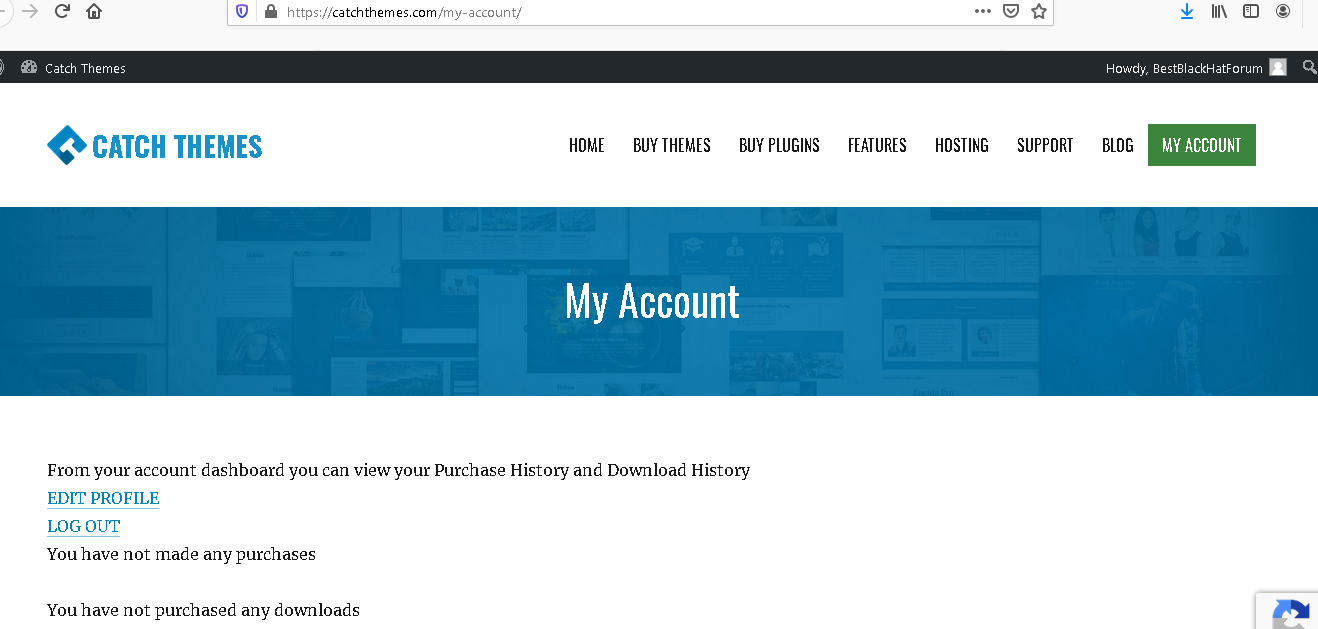
Task: Open the FEATURES nav item
Action: coord(877,145)
